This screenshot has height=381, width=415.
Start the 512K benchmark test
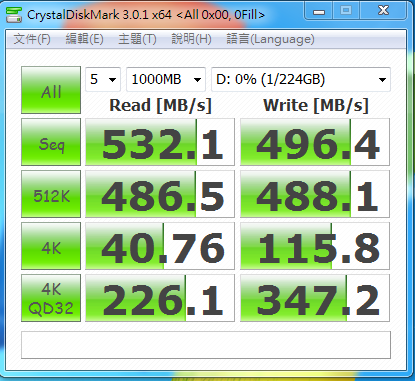tap(51, 194)
